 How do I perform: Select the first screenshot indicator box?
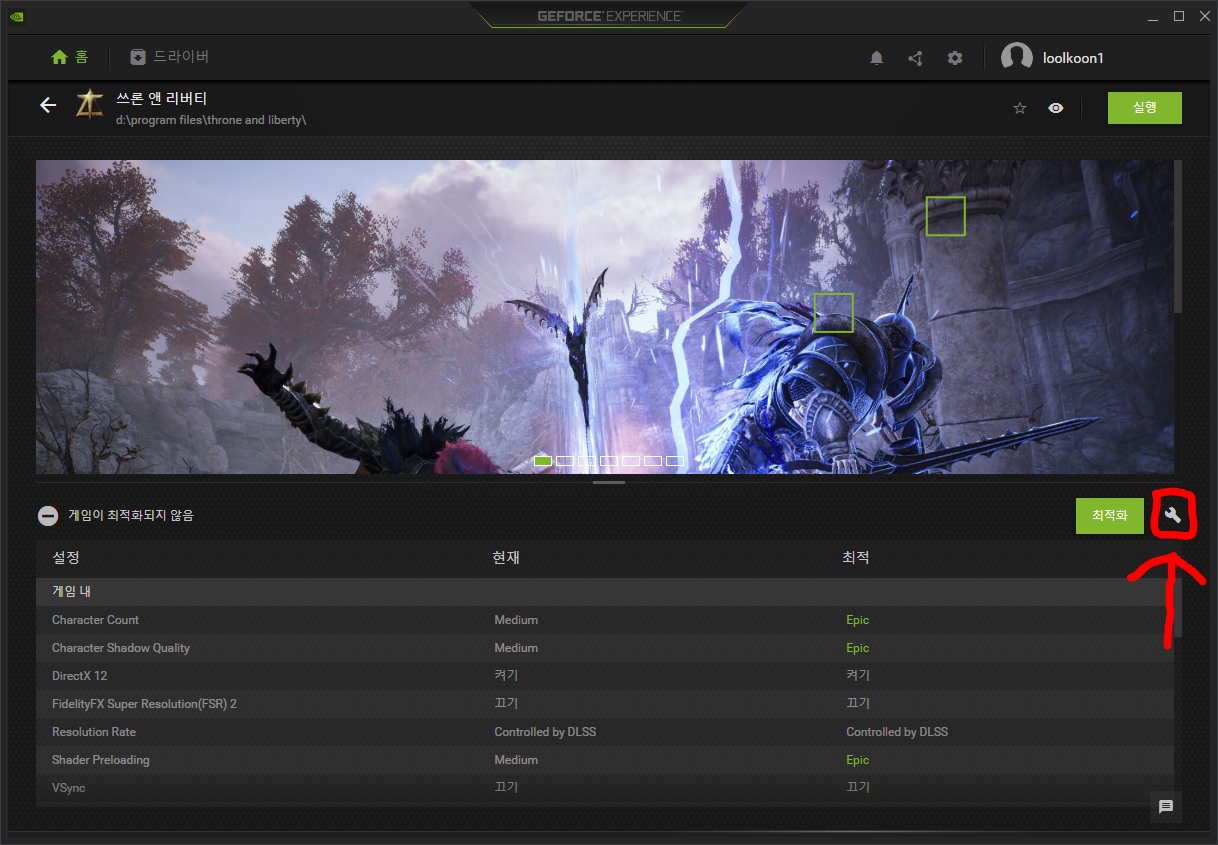point(543,461)
